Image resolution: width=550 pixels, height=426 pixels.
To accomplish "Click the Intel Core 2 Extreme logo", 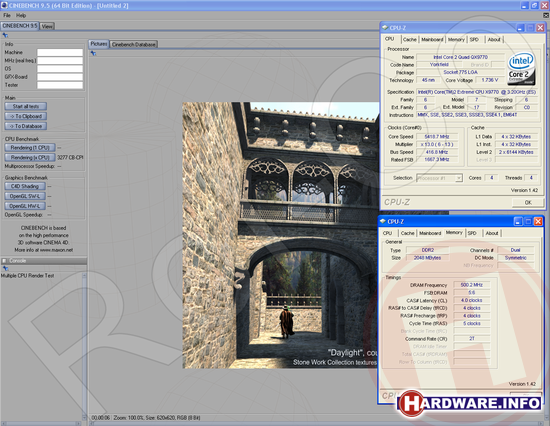I will [522, 69].
